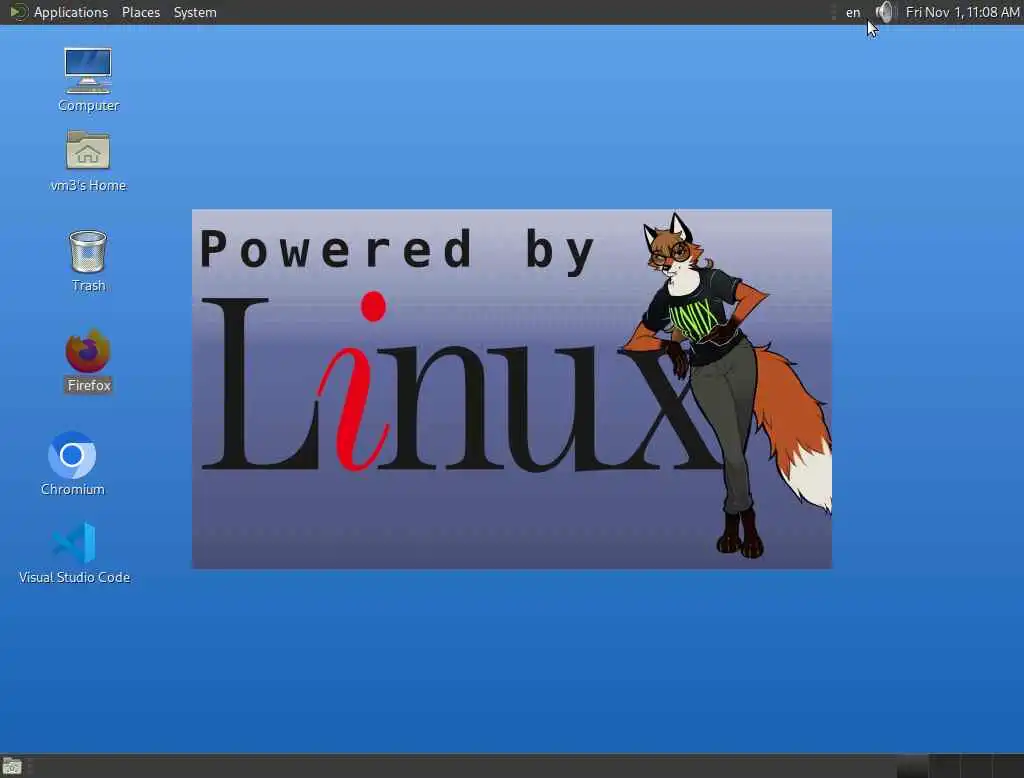This screenshot has height=778, width=1024.
Task: Open the Places menu
Action: coord(141,12)
